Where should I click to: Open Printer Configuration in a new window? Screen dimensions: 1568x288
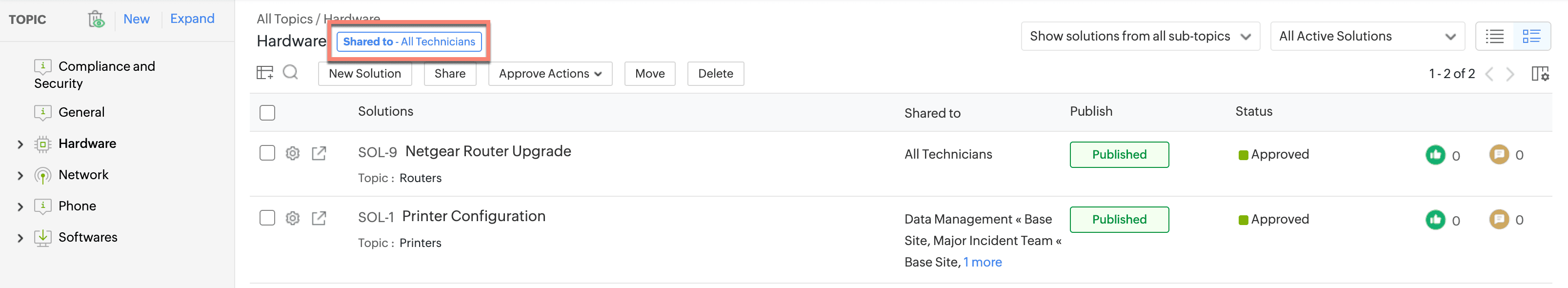[319, 218]
